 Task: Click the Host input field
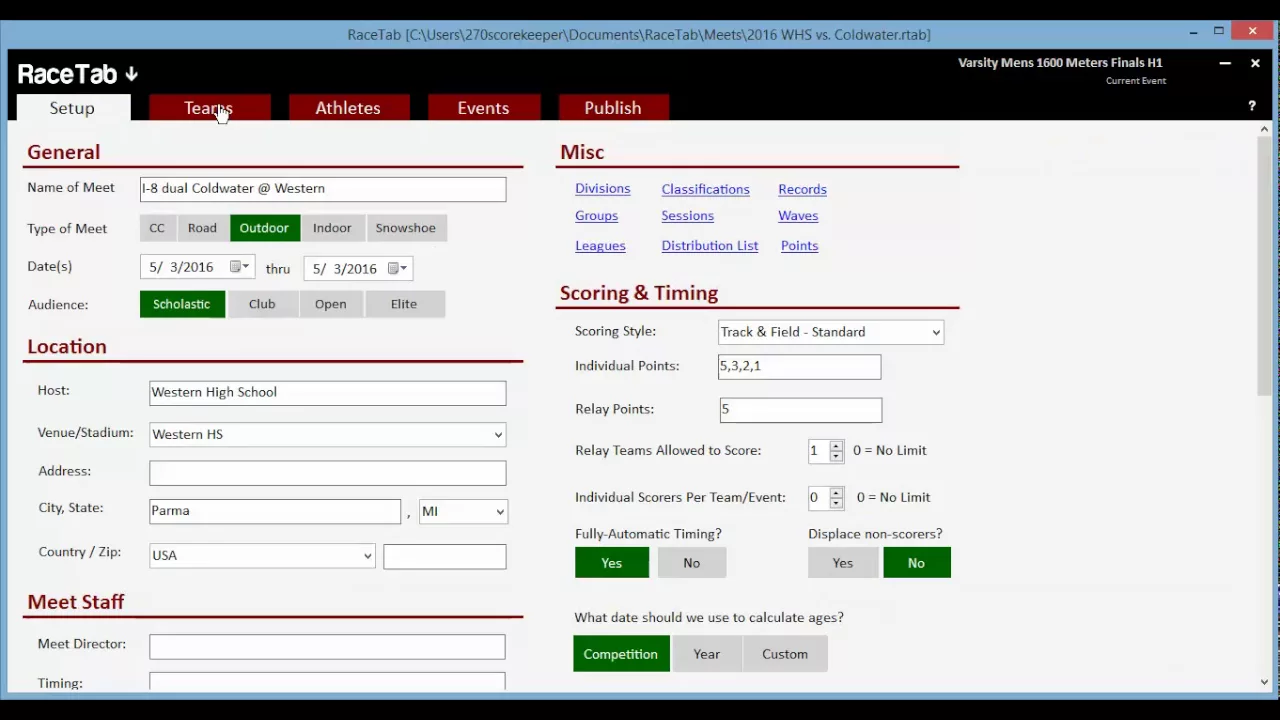[x=328, y=393]
